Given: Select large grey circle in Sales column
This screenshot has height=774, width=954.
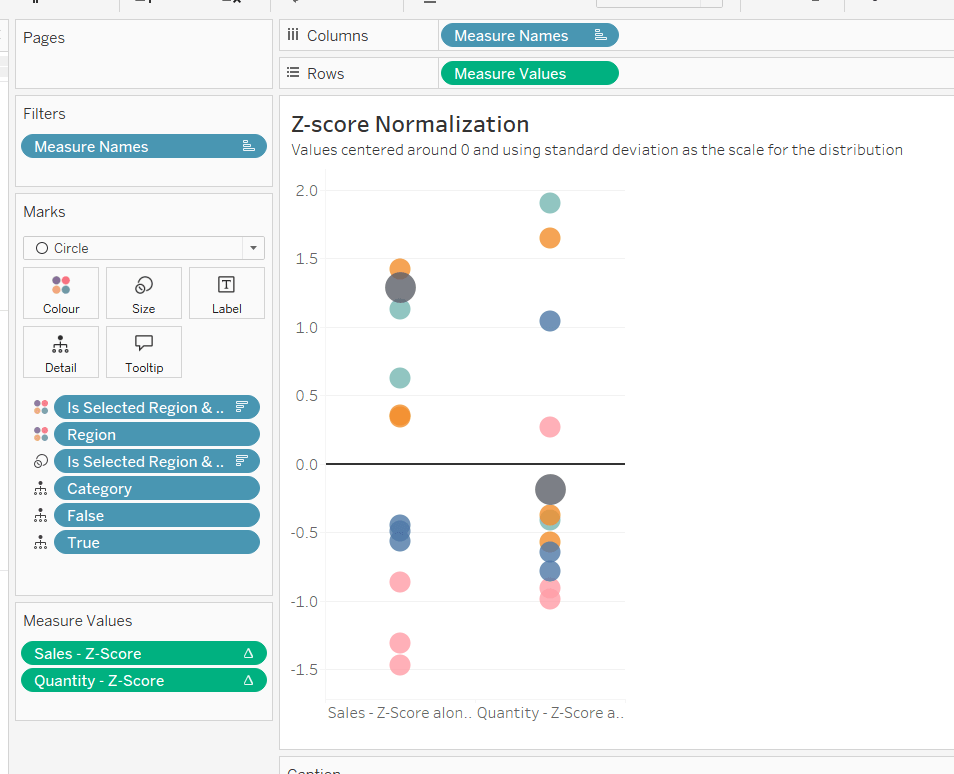Looking at the screenshot, I should tap(400, 288).
